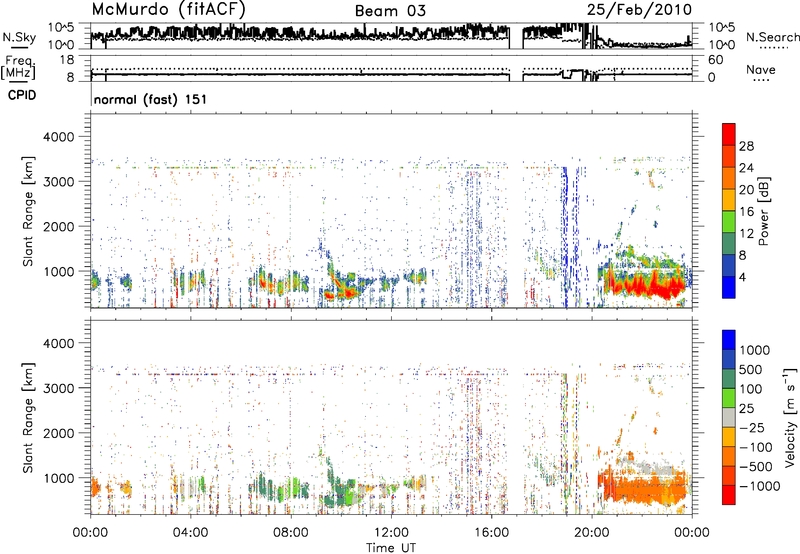Image resolution: width=800 pixels, height=554 pixels.
Task: Click the 16 label on Power color bar
Action: [x=746, y=212]
